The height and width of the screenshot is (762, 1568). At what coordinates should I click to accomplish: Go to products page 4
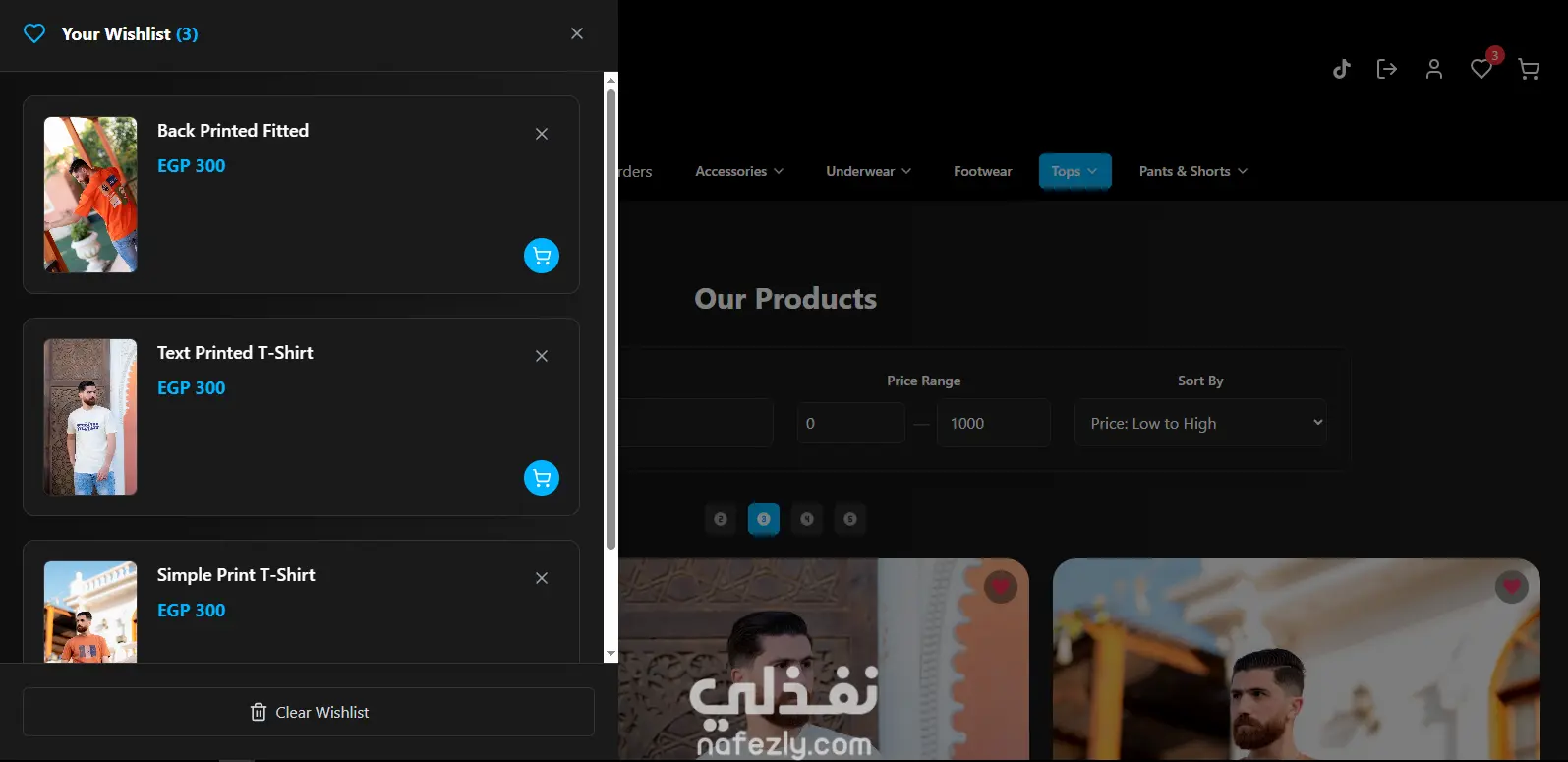click(x=807, y=519)
